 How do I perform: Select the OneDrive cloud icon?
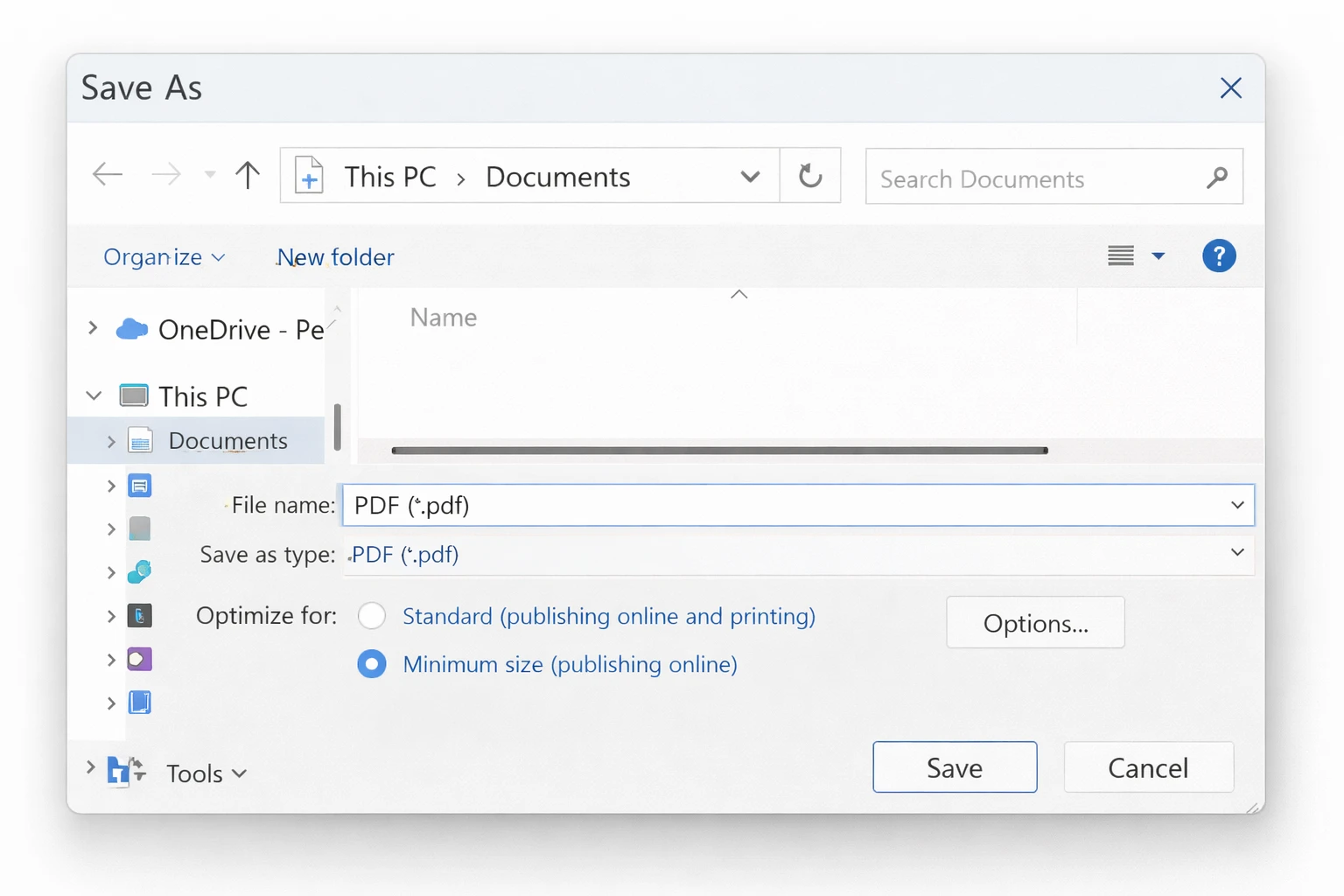pyautogui.click(x=132, y=329)
